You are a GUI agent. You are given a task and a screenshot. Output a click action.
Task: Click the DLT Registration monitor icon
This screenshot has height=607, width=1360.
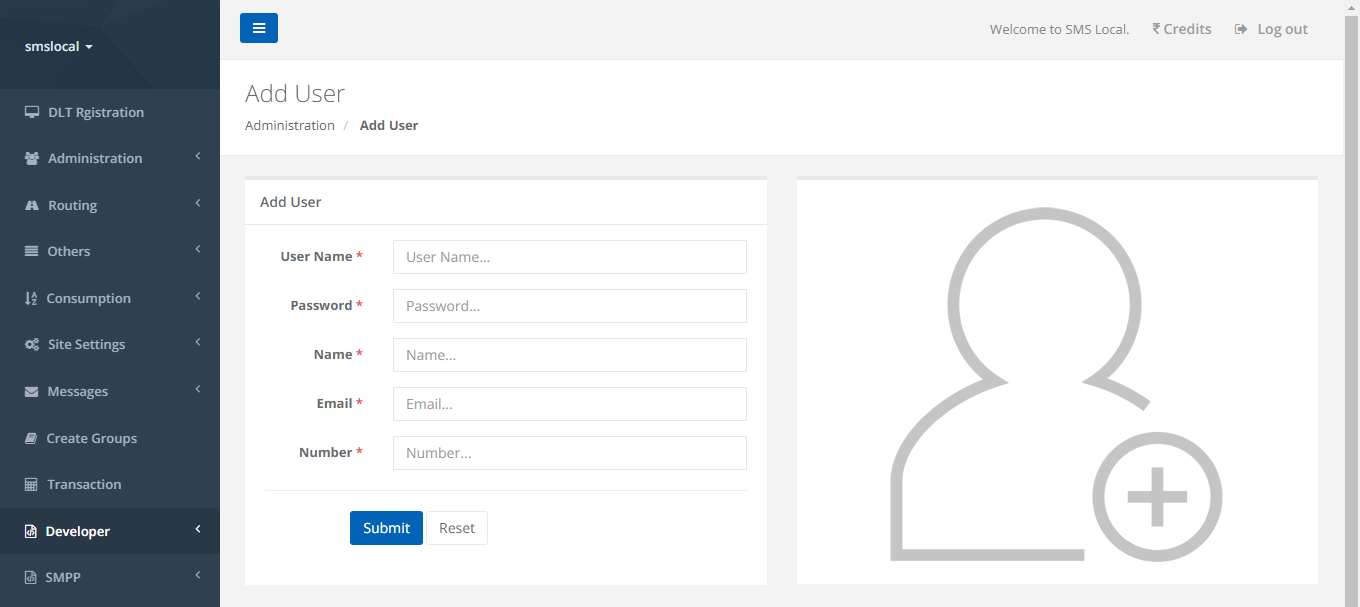[x=32, y=112]
